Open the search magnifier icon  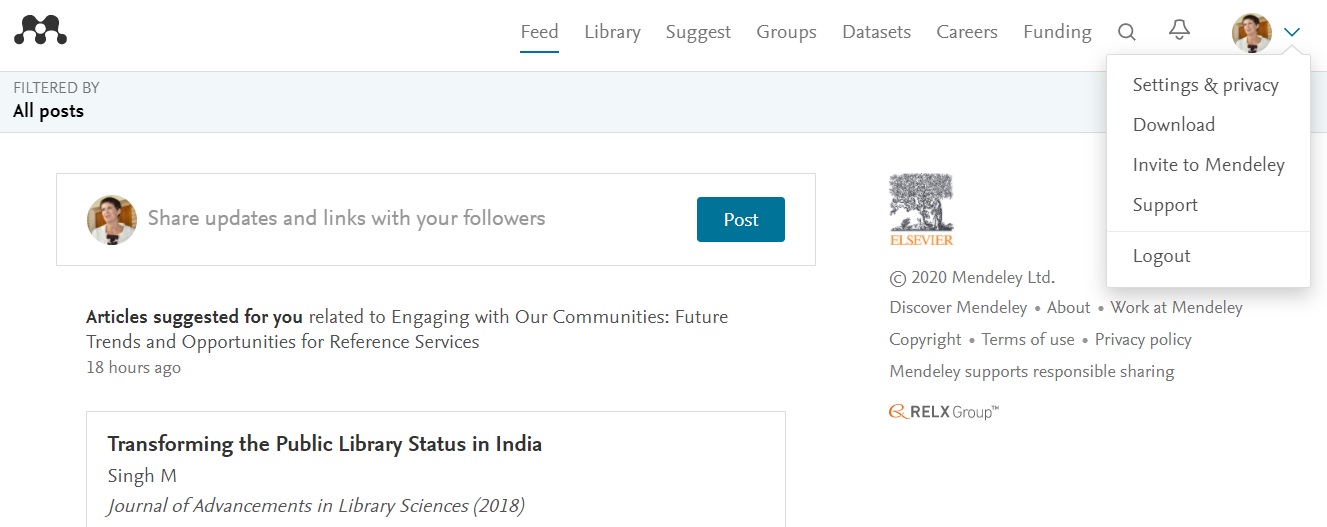1127,32
